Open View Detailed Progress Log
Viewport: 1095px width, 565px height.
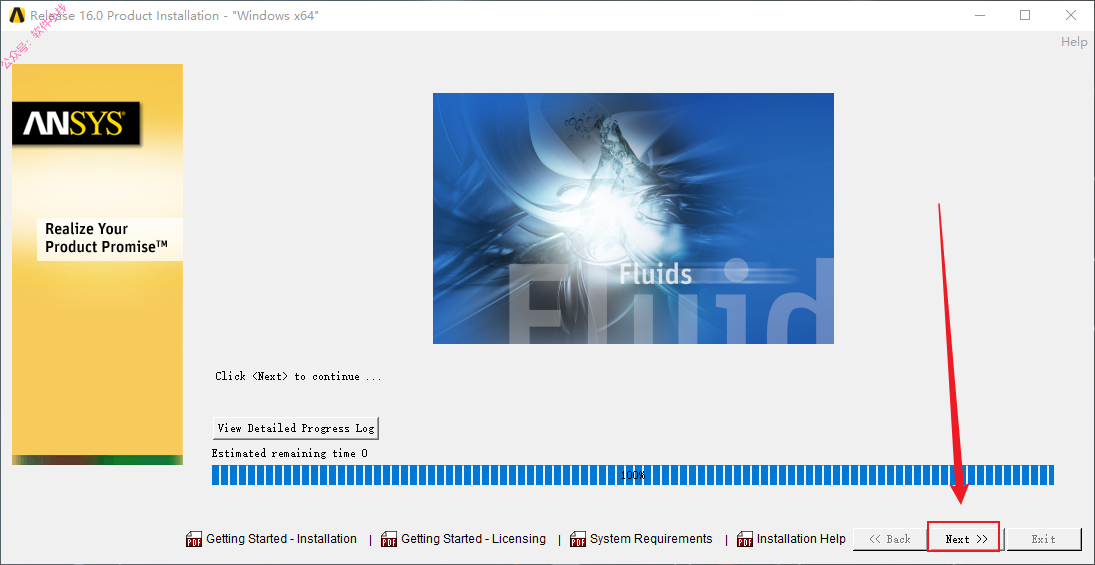295,428
